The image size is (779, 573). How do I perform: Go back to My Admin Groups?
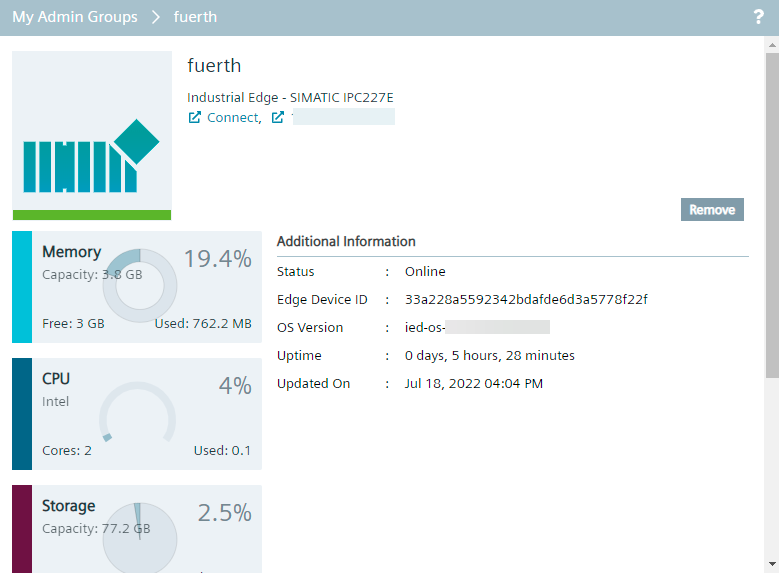[x=75, y=17]
